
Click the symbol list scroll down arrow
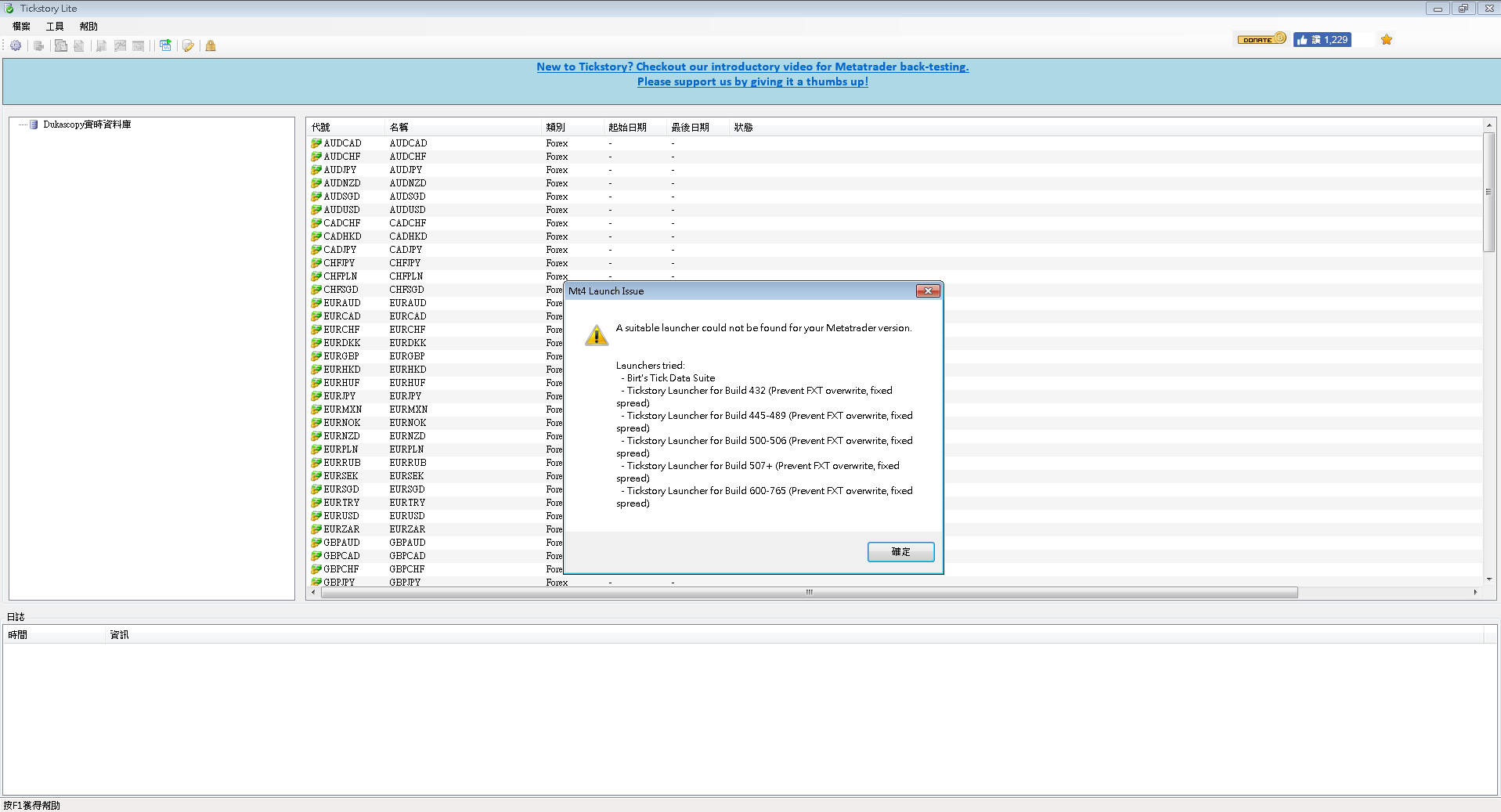click(1488, 579)
